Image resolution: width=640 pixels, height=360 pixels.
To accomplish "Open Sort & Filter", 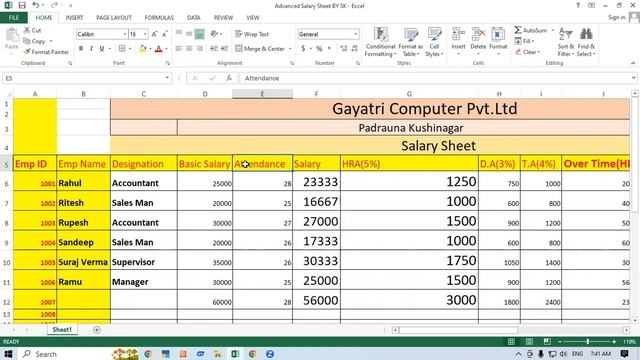I will coord(566,42).
